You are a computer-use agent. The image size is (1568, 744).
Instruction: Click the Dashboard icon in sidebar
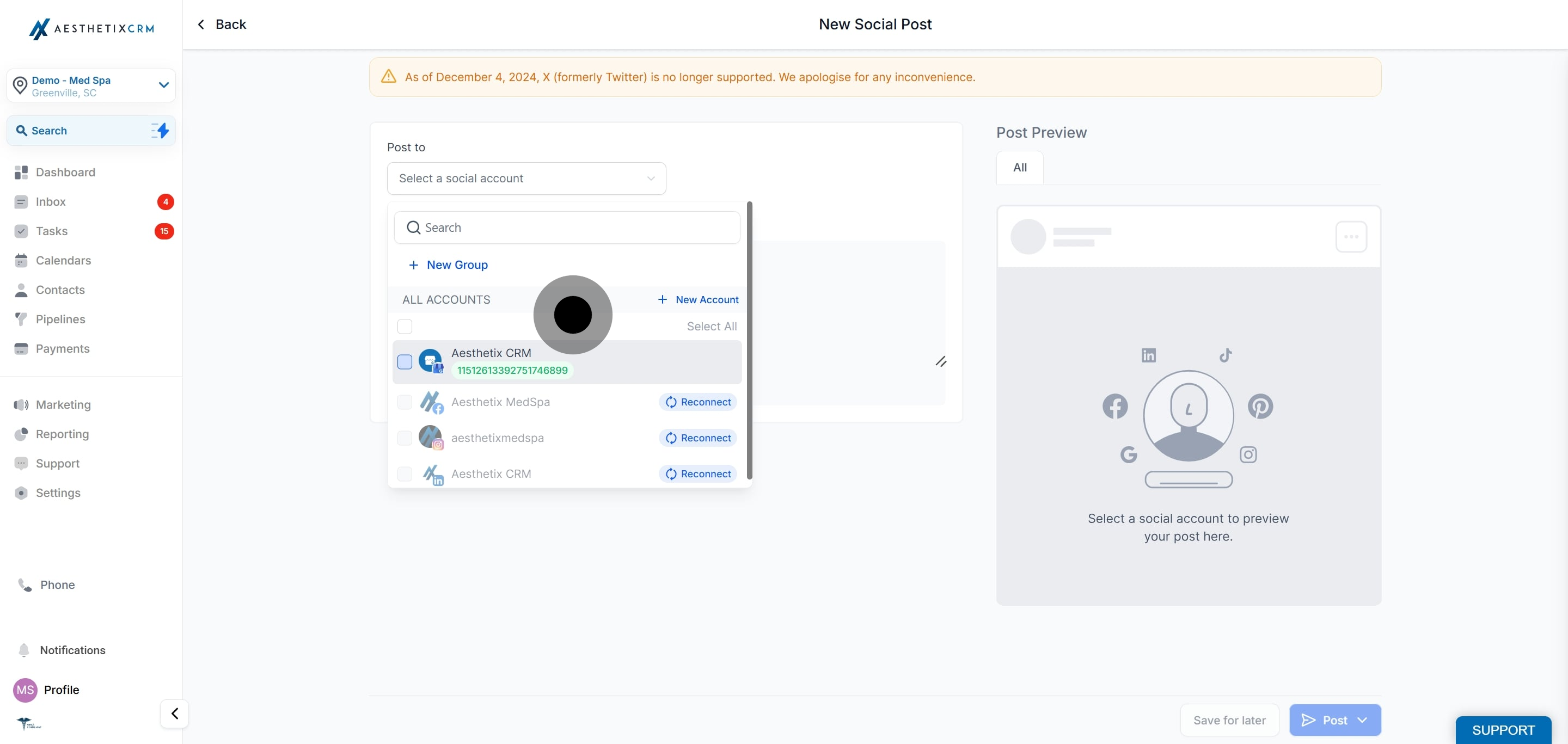[21, 172]
